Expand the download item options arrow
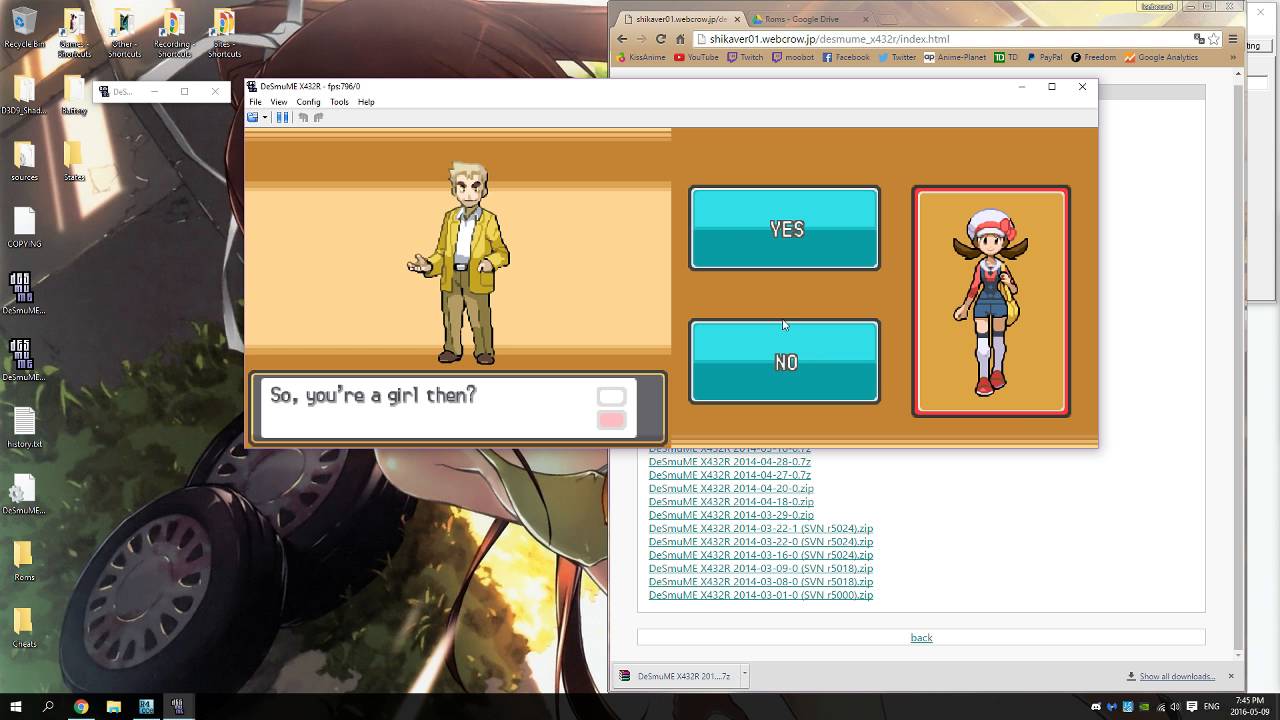The height and width of the screenshot is (720, 1280). (x=745, y=676)
